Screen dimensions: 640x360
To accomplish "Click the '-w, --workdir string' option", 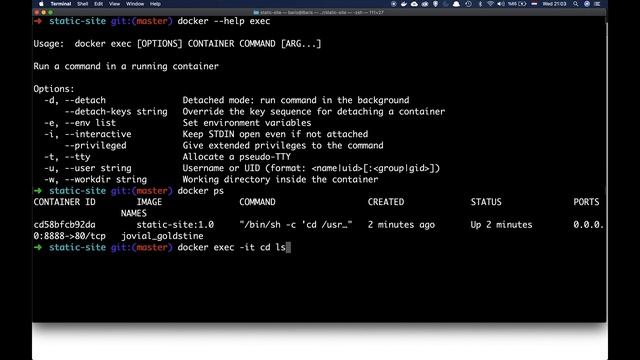I will [96, 179].
